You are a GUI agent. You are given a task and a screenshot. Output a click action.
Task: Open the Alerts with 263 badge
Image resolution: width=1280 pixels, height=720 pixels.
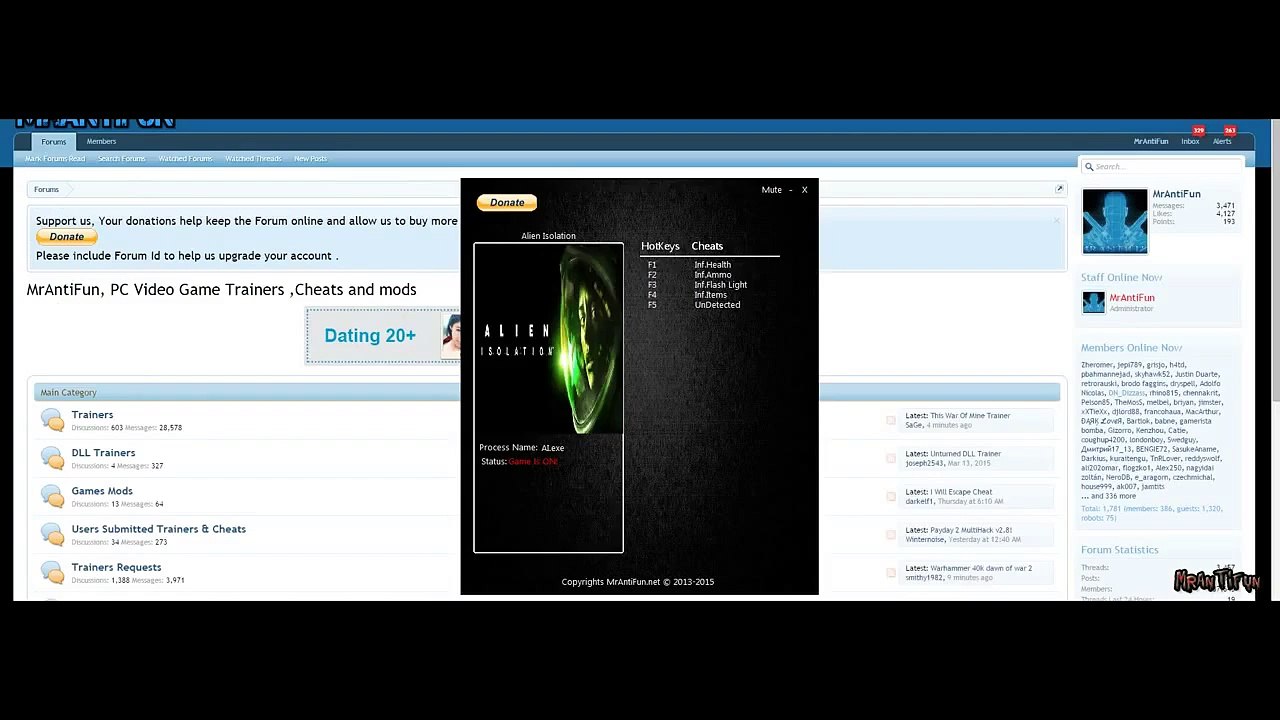tap(1222, 142)
